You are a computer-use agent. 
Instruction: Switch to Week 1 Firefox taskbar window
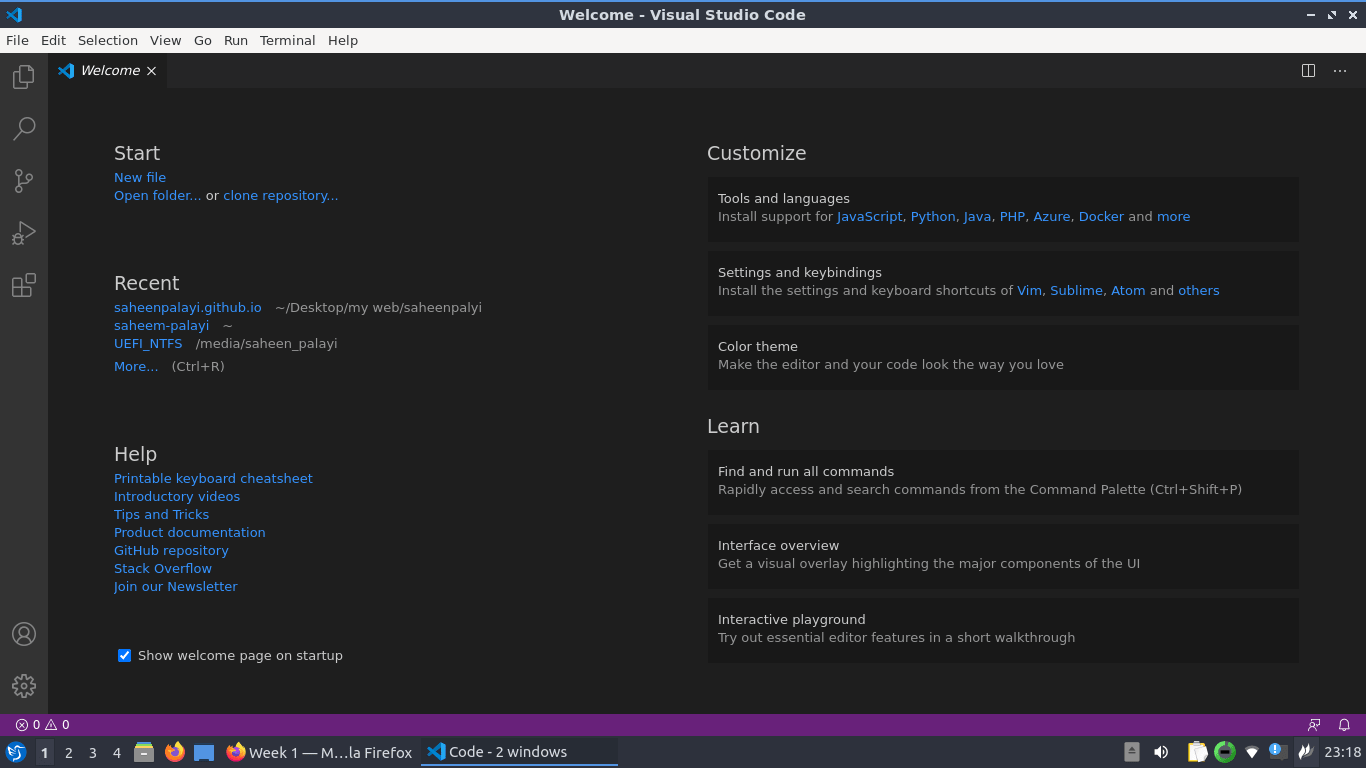click(x=319, y=752)
